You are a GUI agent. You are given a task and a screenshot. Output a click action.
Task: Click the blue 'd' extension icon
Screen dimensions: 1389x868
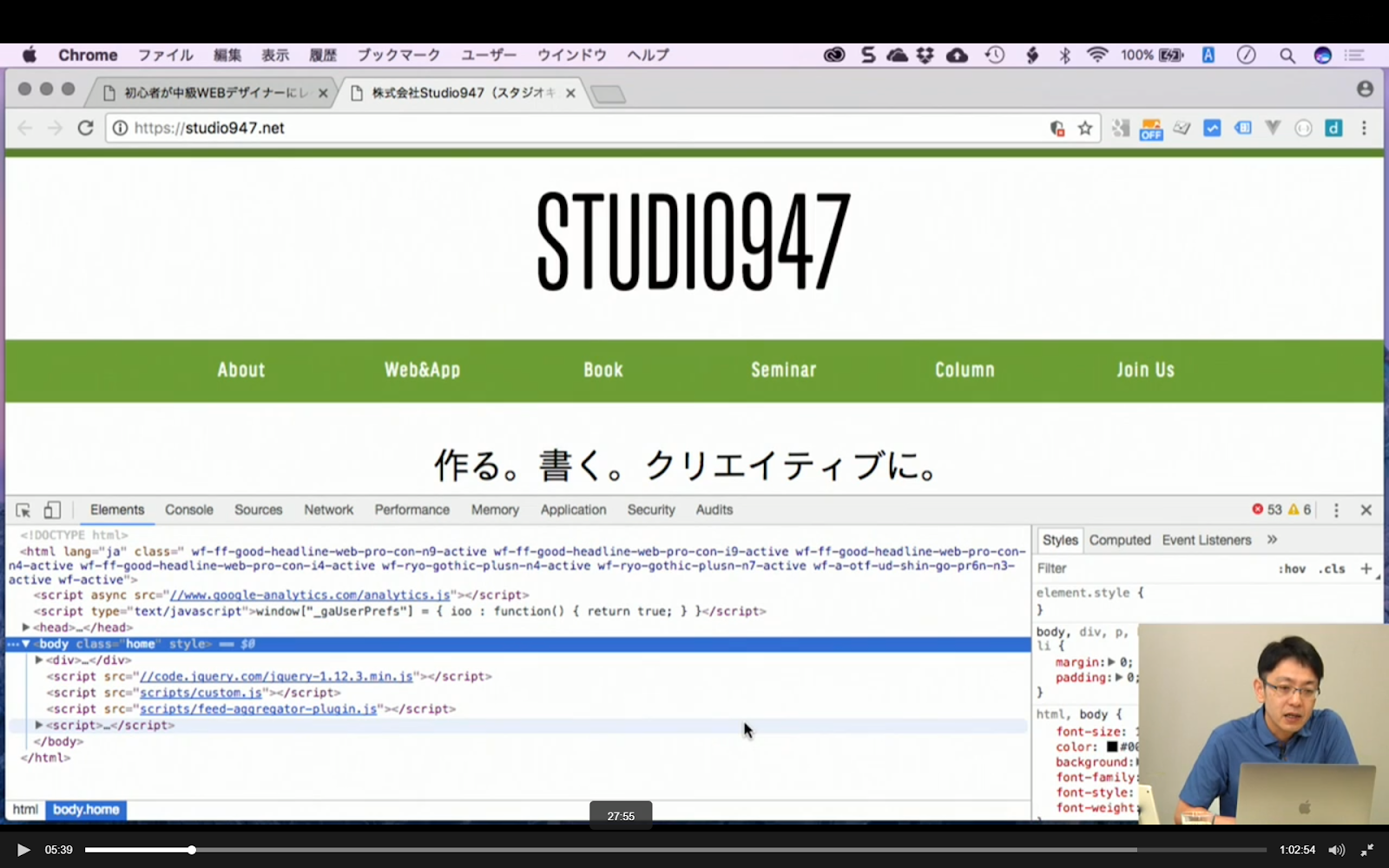(x=1333, y=128)
